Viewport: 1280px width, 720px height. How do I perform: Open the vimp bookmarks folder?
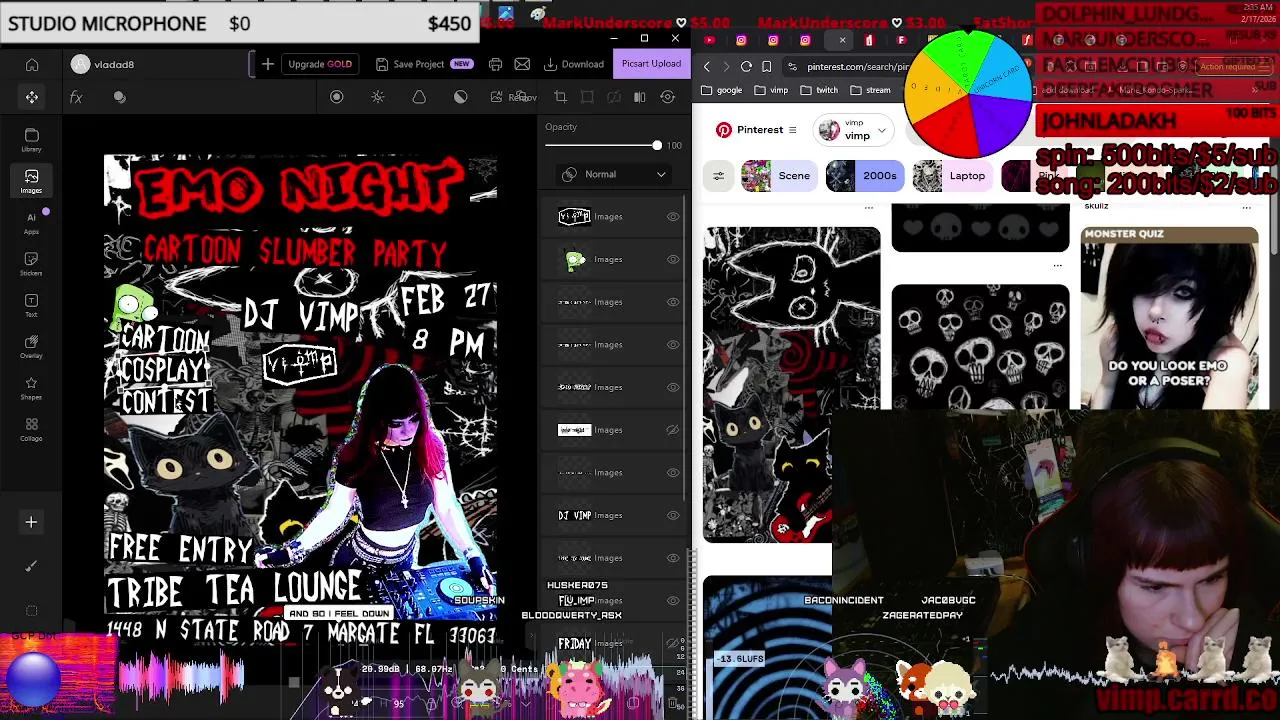(x=771, y=90)
